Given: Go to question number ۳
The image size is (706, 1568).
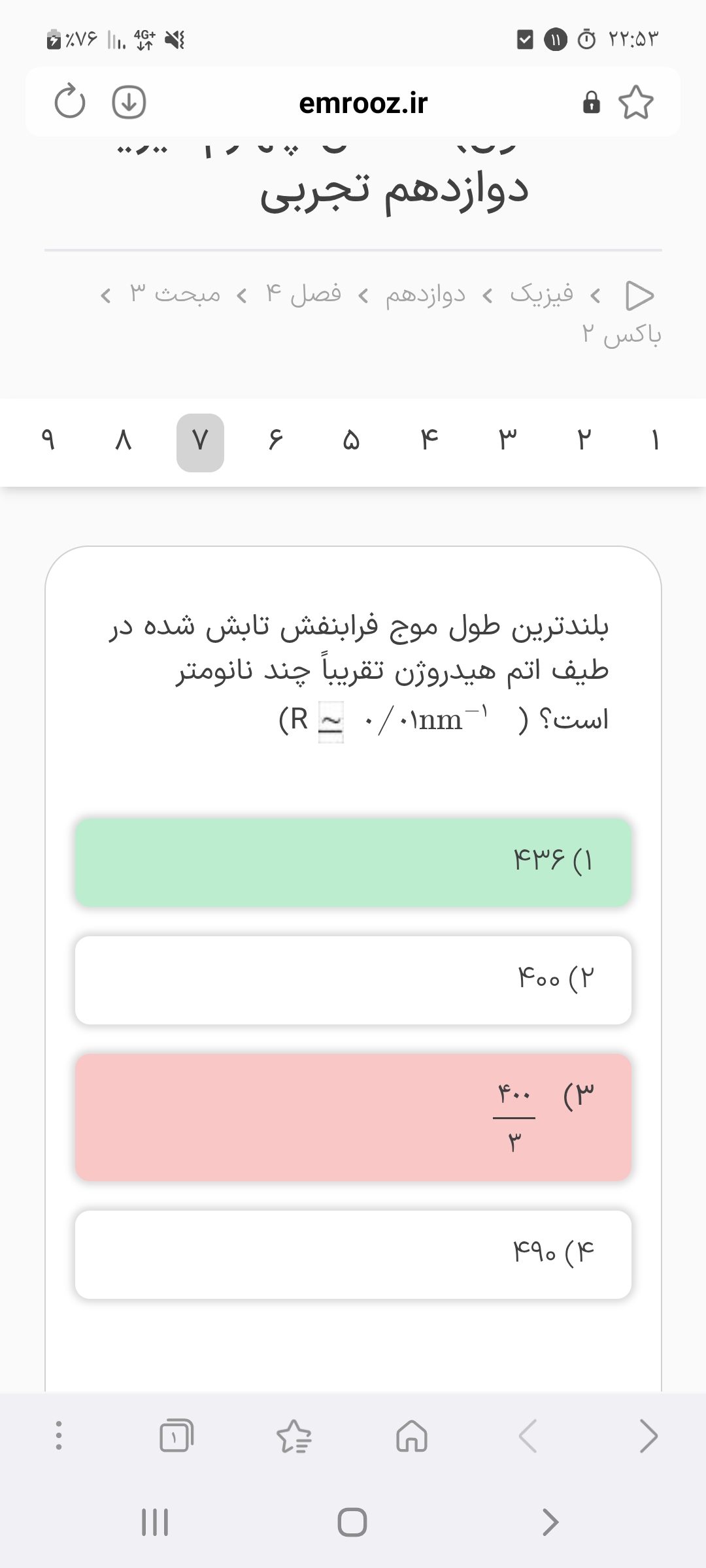Looking at the screenshot, I should click(508, 442).
